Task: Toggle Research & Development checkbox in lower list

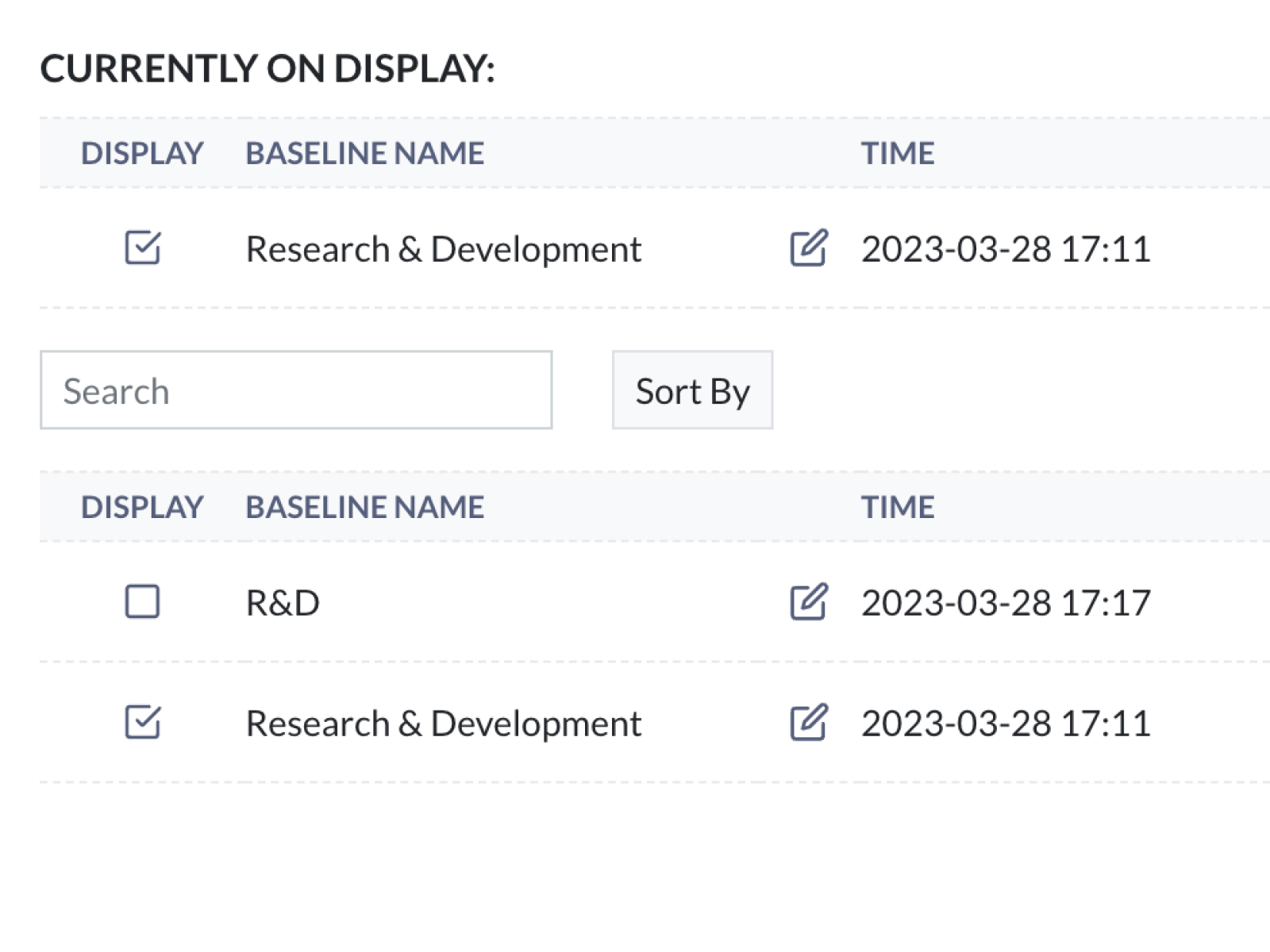Action: click(x=143, y=722)
